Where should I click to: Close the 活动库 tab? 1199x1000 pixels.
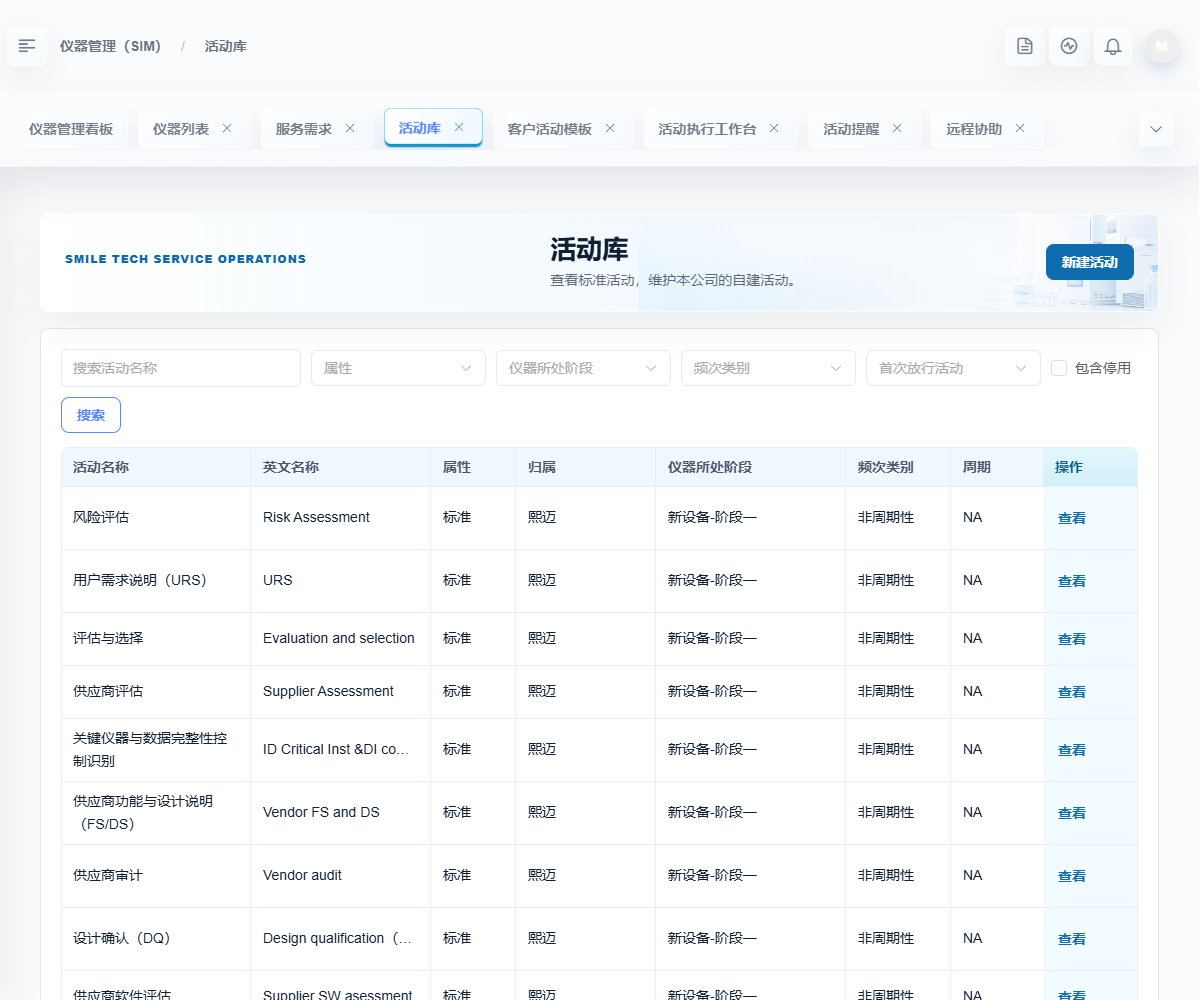tap(459, 127)
